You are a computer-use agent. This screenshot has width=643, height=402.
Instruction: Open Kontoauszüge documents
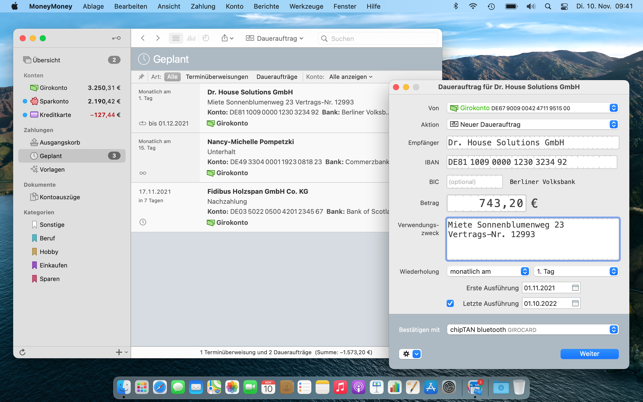(x=72, y=197)
